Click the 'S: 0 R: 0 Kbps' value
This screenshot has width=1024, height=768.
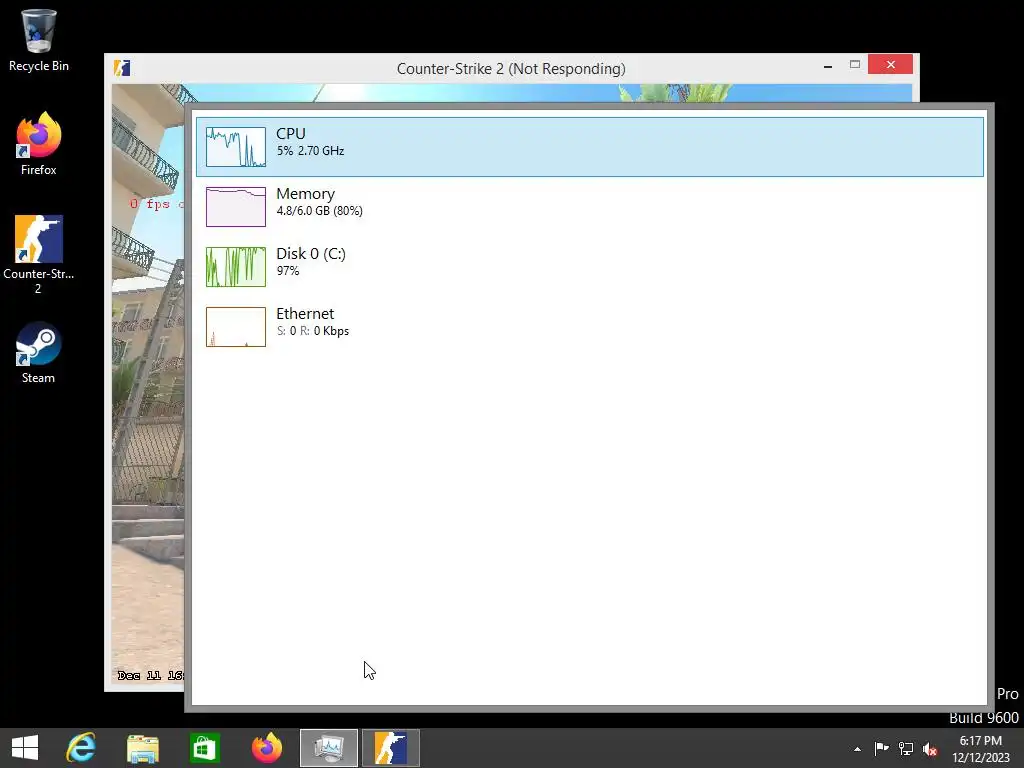pyautogui.click(x=313, y=331)
